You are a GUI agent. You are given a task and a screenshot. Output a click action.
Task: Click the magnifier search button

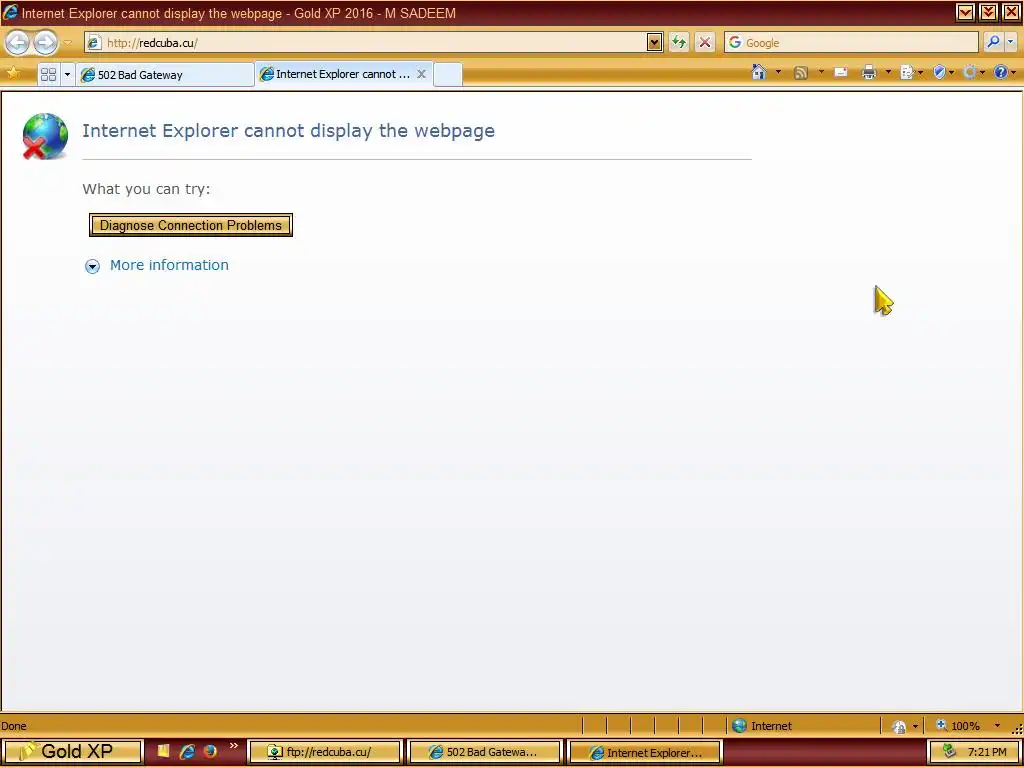click(x=993, y=43)
